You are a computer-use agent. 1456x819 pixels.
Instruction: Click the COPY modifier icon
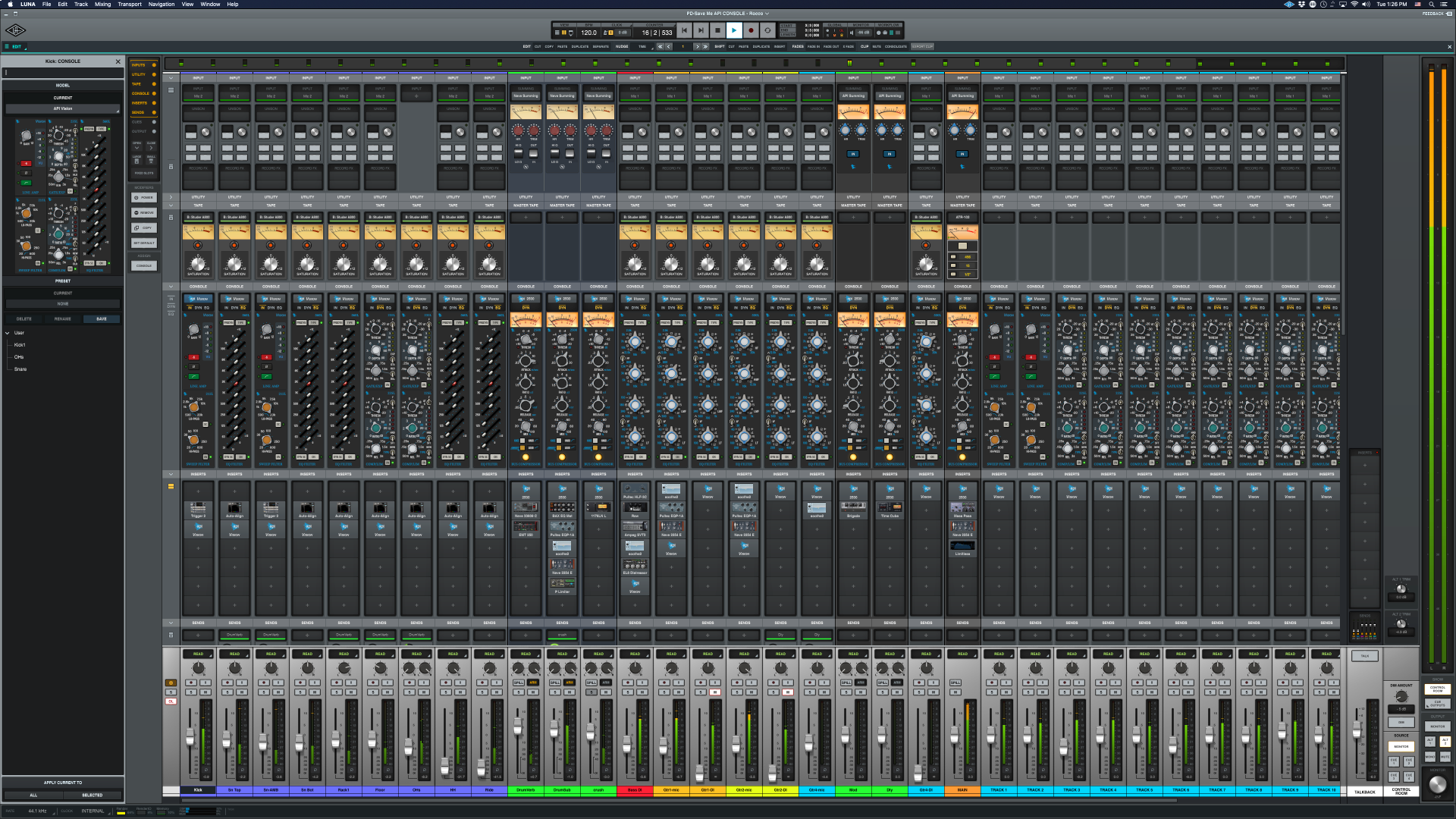point(144,227)
